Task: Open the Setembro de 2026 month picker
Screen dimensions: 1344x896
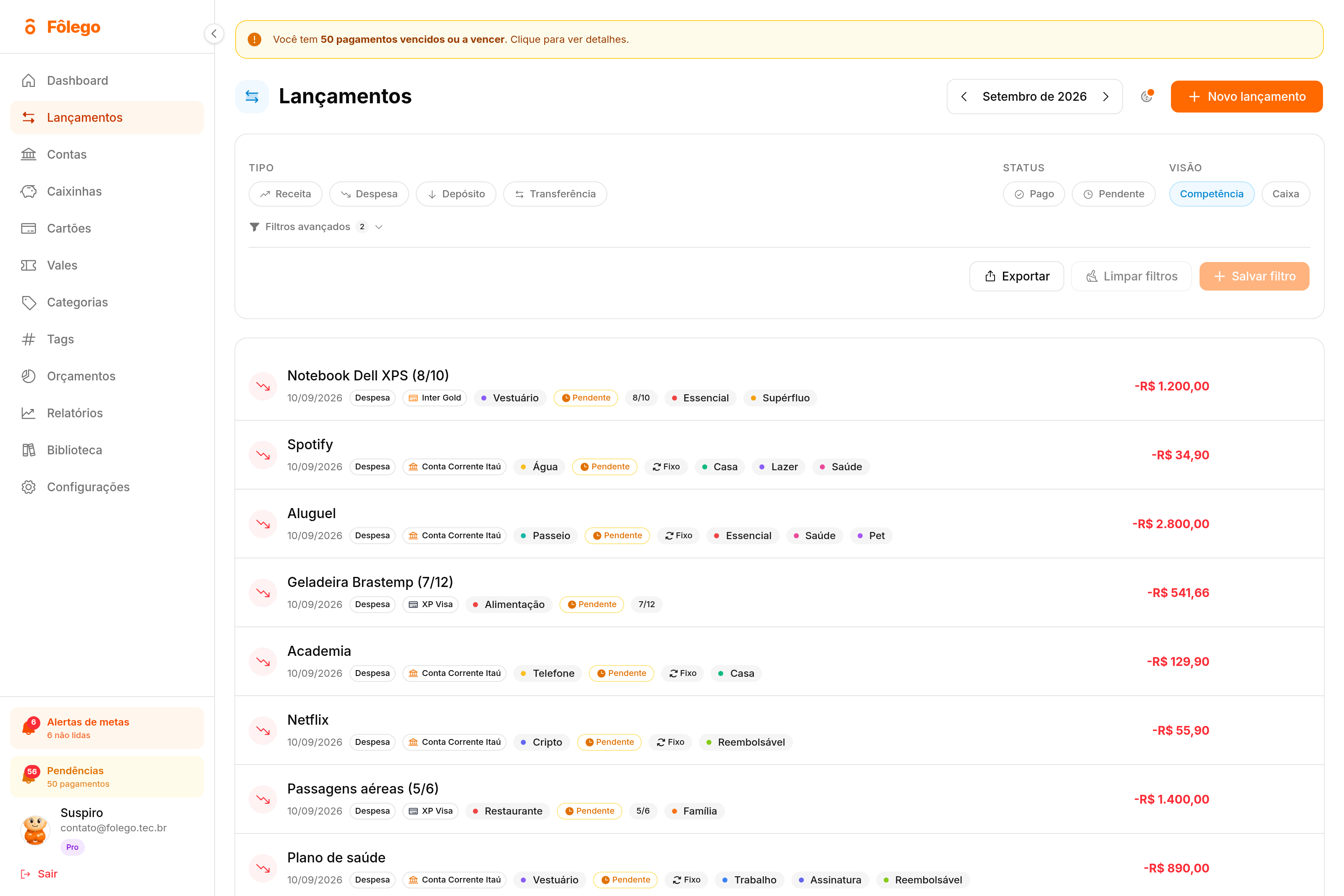Action: click(x=1035, y=97)
